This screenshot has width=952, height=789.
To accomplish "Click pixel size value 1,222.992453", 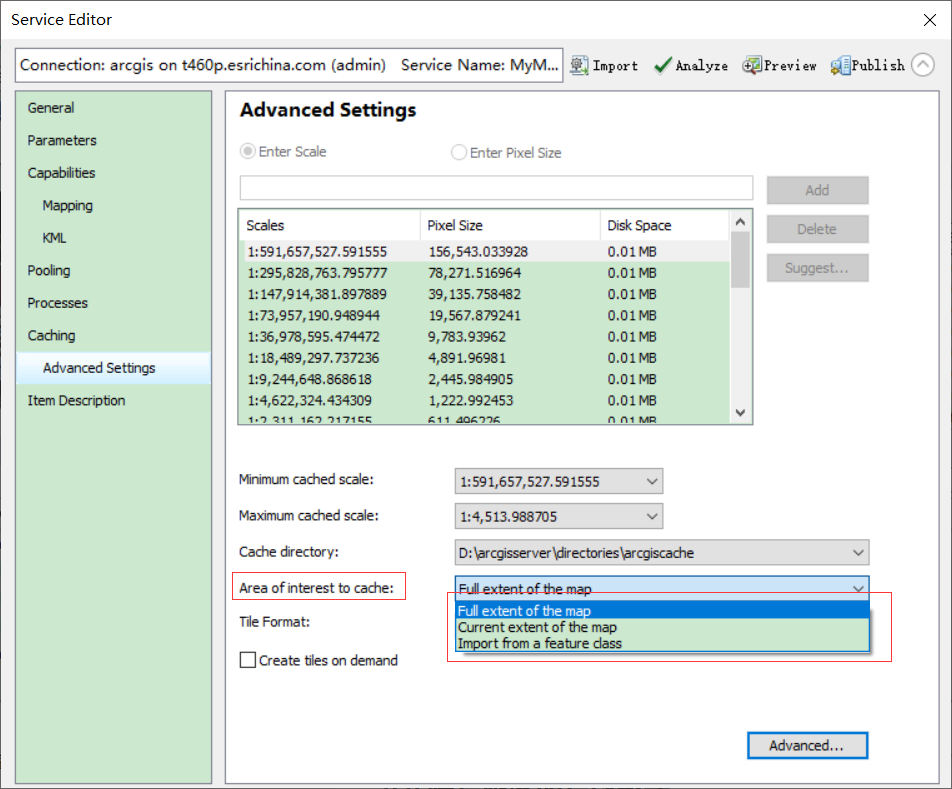I will pyautogui.click(x=471, y=401).
